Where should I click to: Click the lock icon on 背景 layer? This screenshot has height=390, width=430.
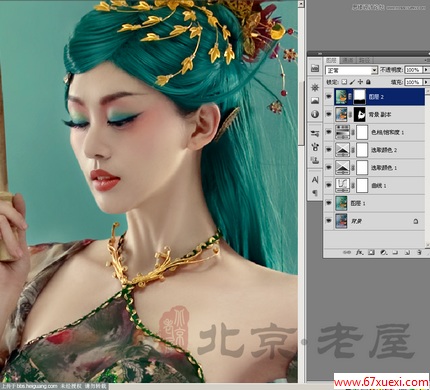coord(416,221)
